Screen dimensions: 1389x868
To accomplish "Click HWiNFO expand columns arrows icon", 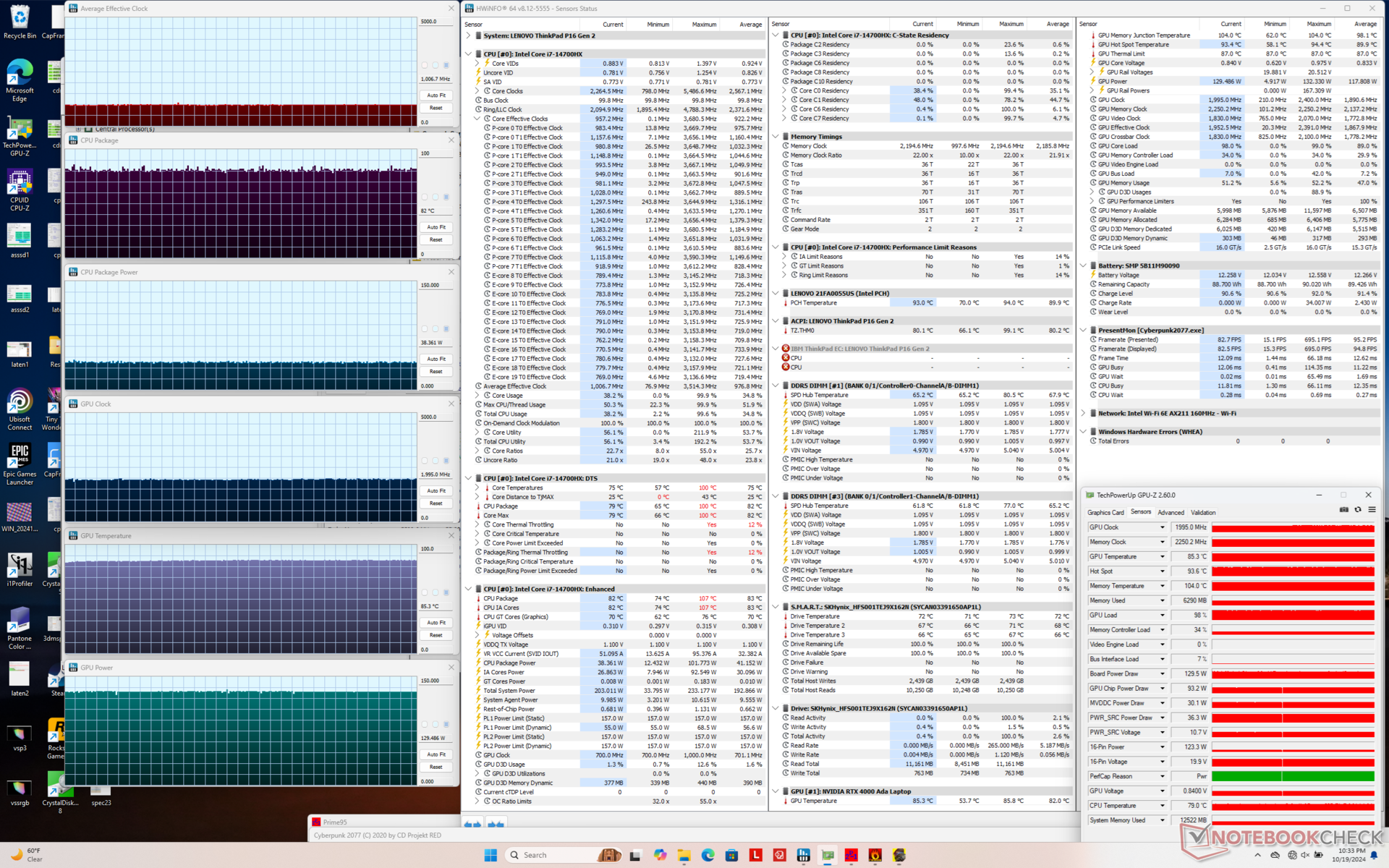I will pos(472,825).
